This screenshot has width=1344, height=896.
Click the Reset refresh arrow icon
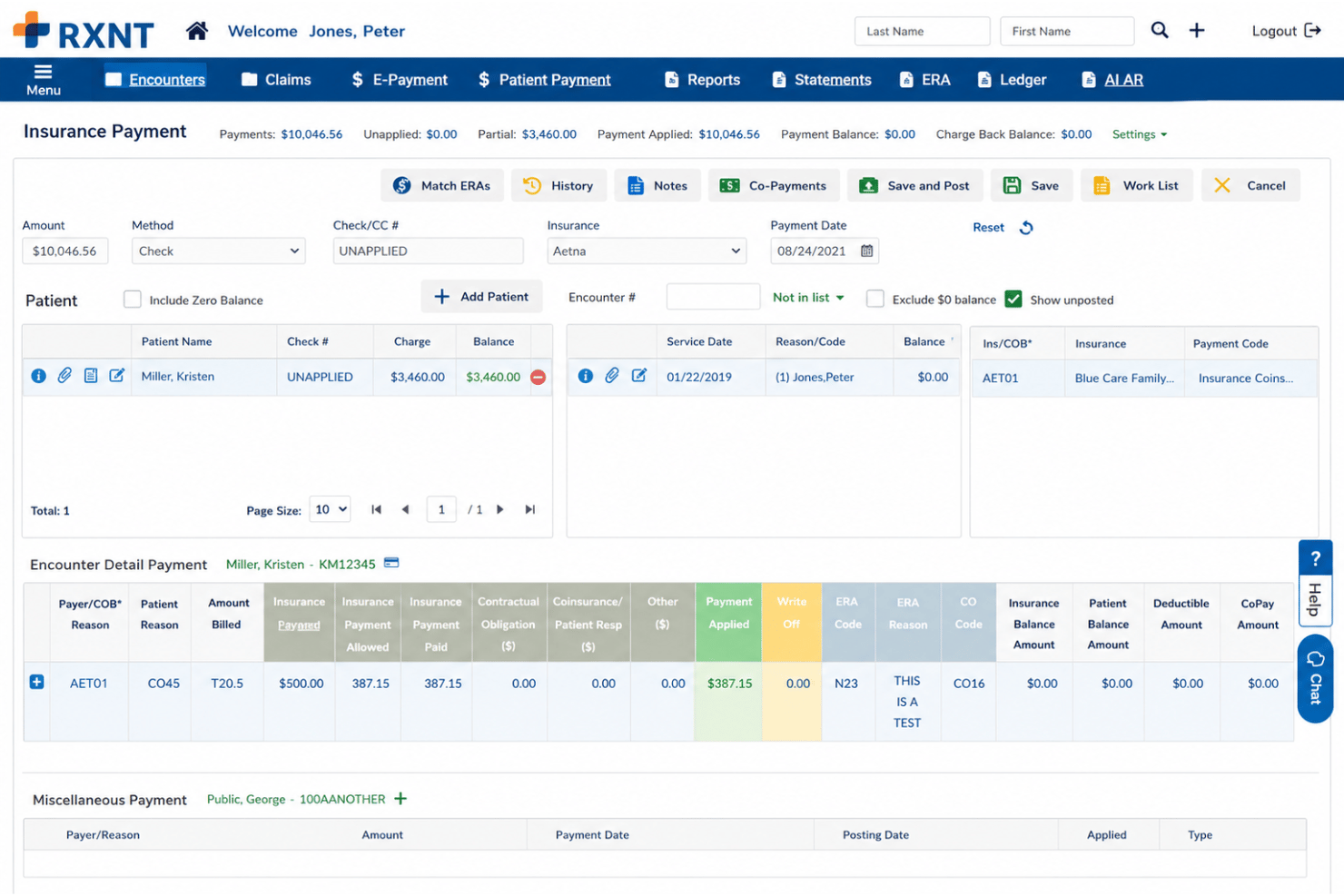click(x=1026, y=228)
